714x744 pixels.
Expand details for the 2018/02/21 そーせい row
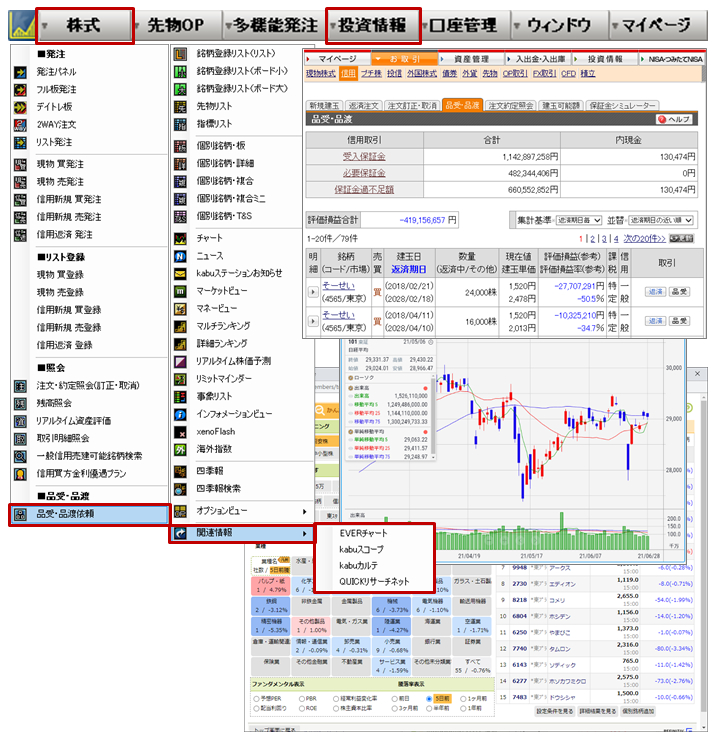click(x=313, y=292)
